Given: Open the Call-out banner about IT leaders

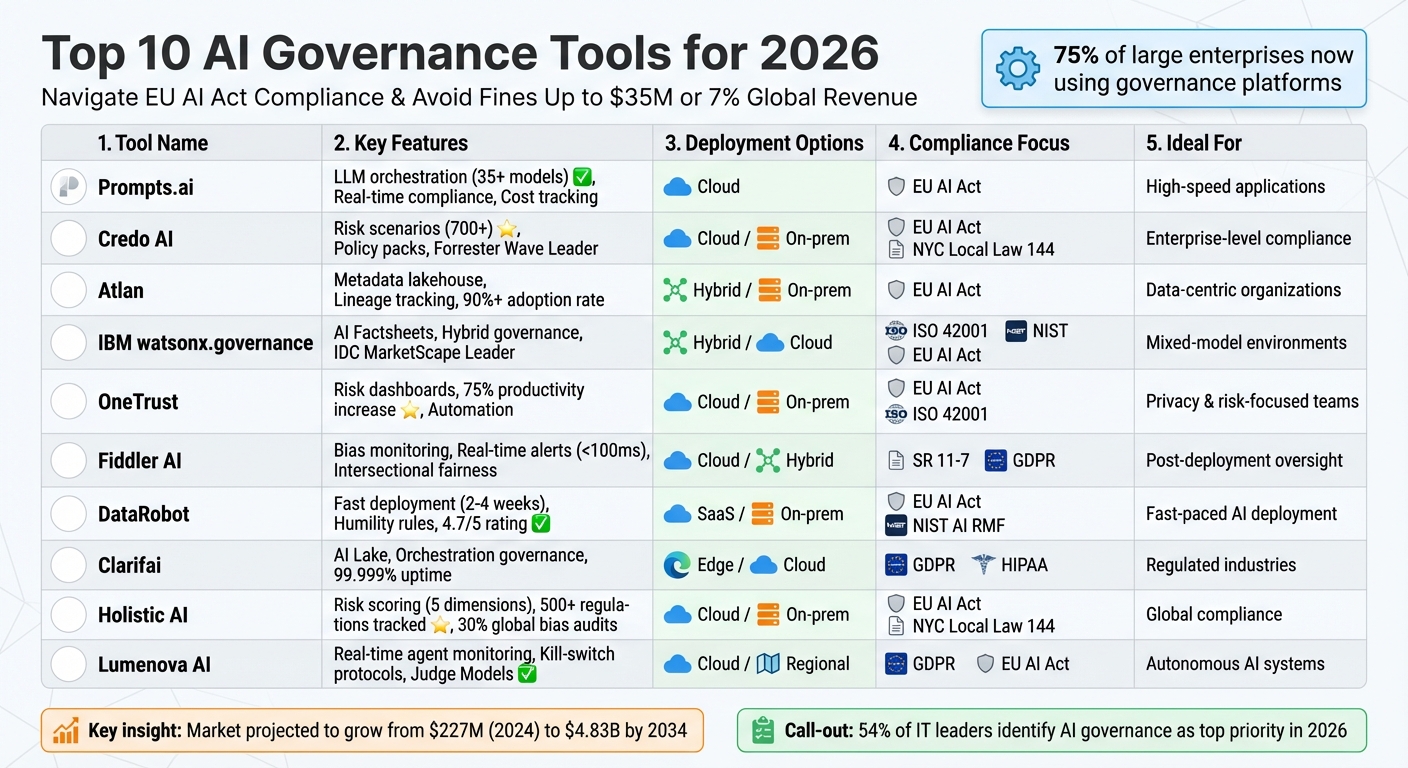Looking at the screenshot, I should pyautogui.click(x=1051, y=730).
